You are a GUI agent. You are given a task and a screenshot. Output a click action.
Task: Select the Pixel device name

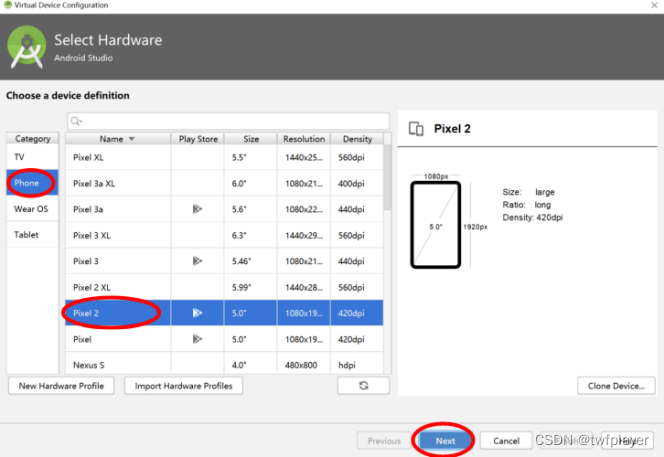pos(82,339)
